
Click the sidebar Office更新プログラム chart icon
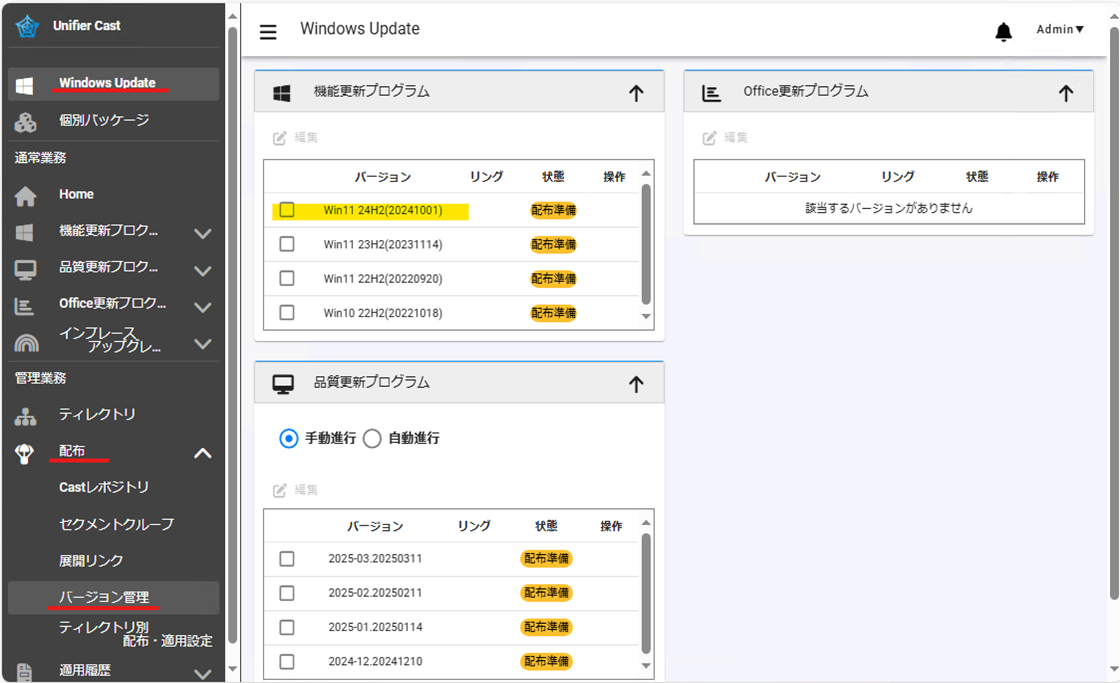point(24,306)
